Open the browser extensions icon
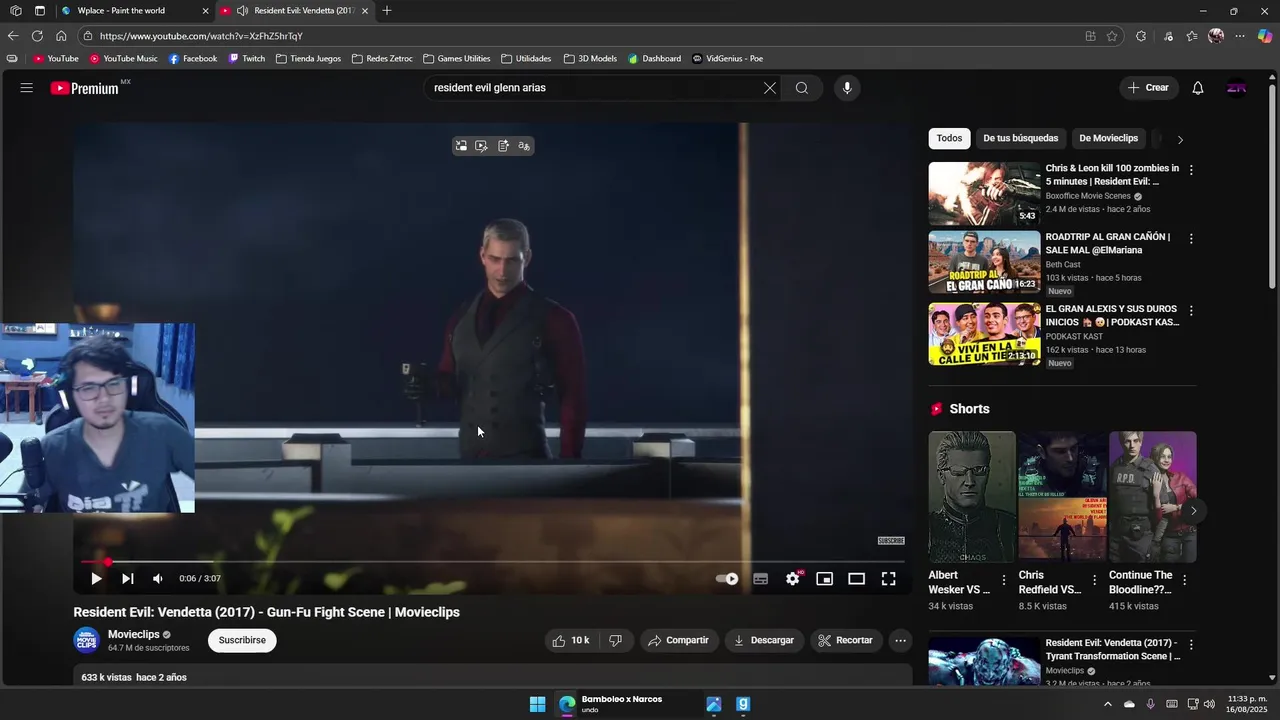 click(1141, 36)
